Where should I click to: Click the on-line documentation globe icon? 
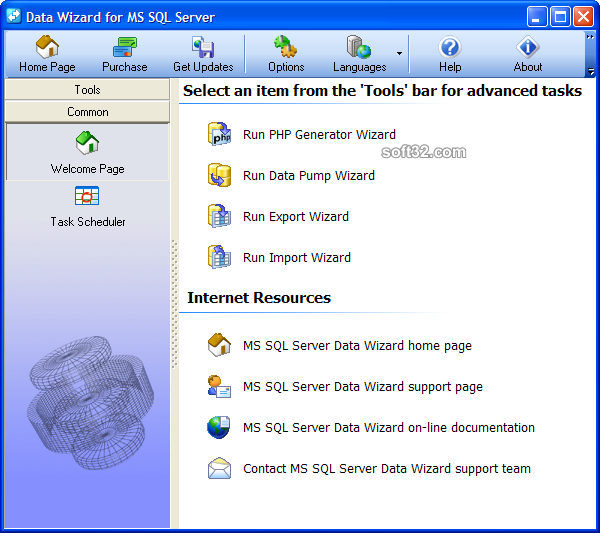point(219,427)
